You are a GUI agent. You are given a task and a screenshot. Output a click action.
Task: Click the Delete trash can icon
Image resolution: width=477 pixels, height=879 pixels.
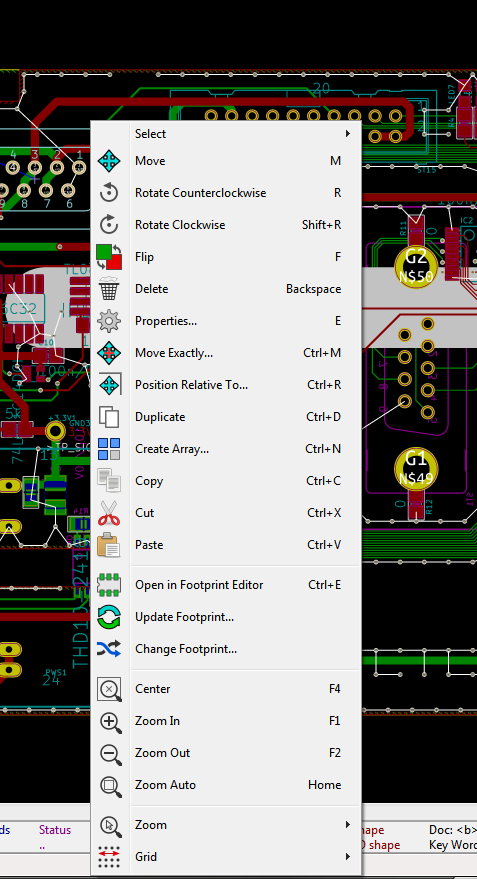click(109, 289)
